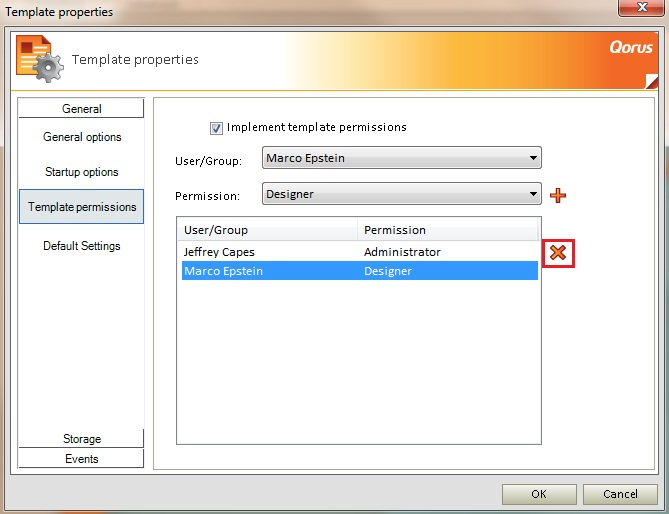Select Startup options in sidebar
The width and height of the screenshot is (669, 514).
[81, 172]
